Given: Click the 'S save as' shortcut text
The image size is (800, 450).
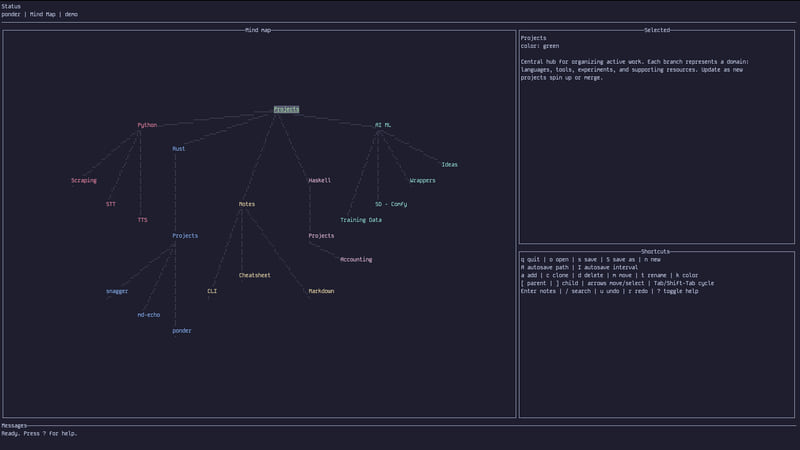Looking at the screenshot, I should (620, 260).
